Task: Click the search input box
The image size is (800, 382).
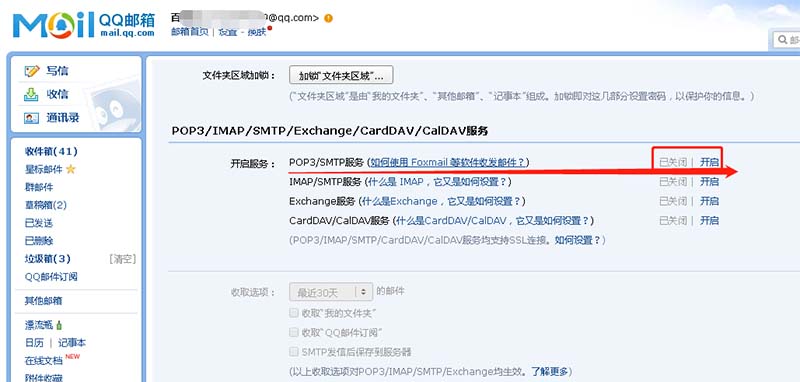Action: click(786, 40)
